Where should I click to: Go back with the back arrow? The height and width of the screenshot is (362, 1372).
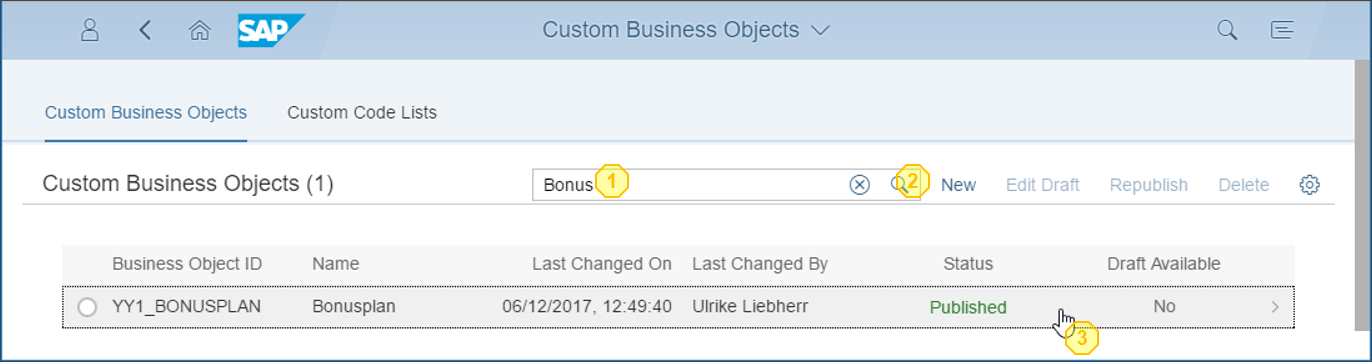(x=145, y=30)
